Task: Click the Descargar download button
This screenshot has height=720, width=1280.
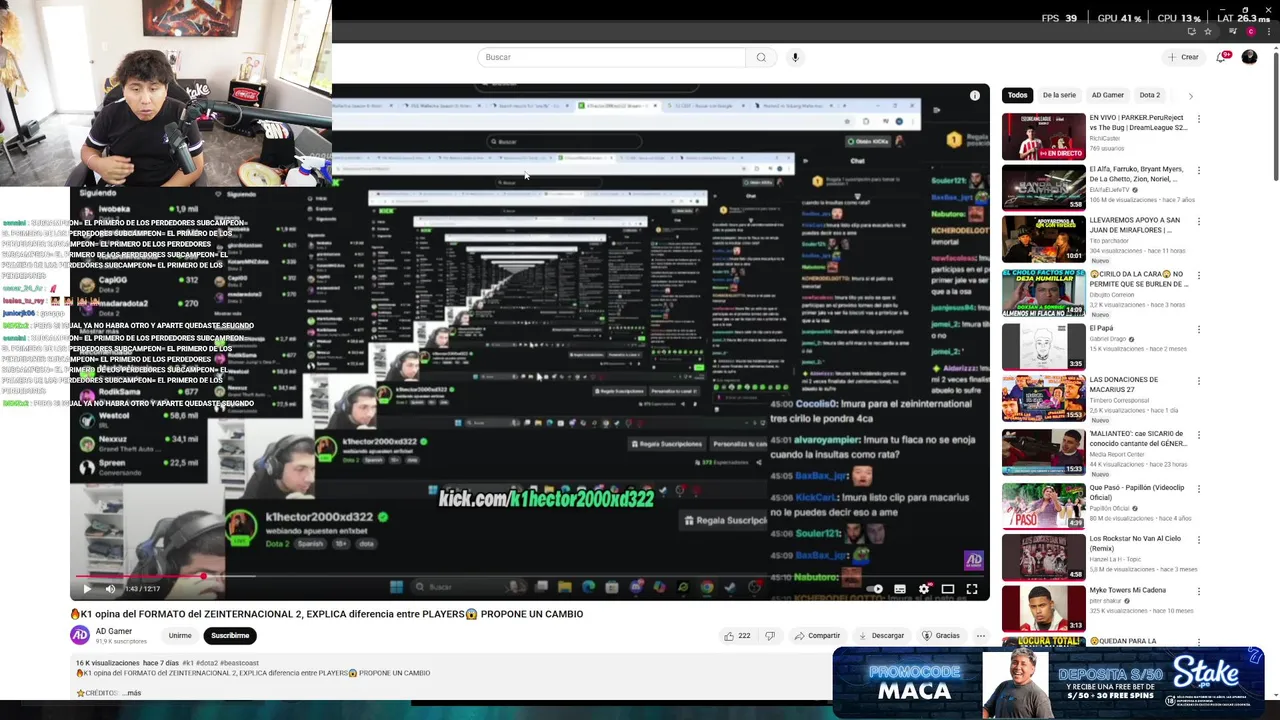Action: coord(881,635)
